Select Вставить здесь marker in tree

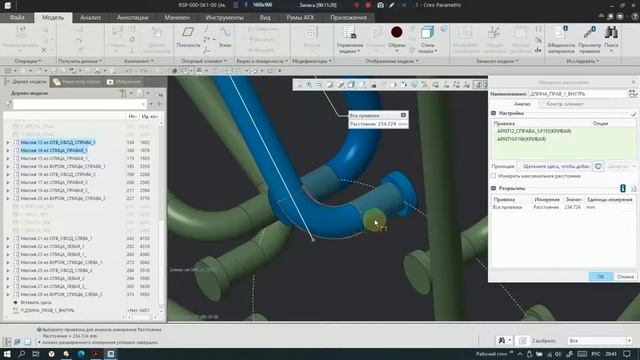point(36,302)
